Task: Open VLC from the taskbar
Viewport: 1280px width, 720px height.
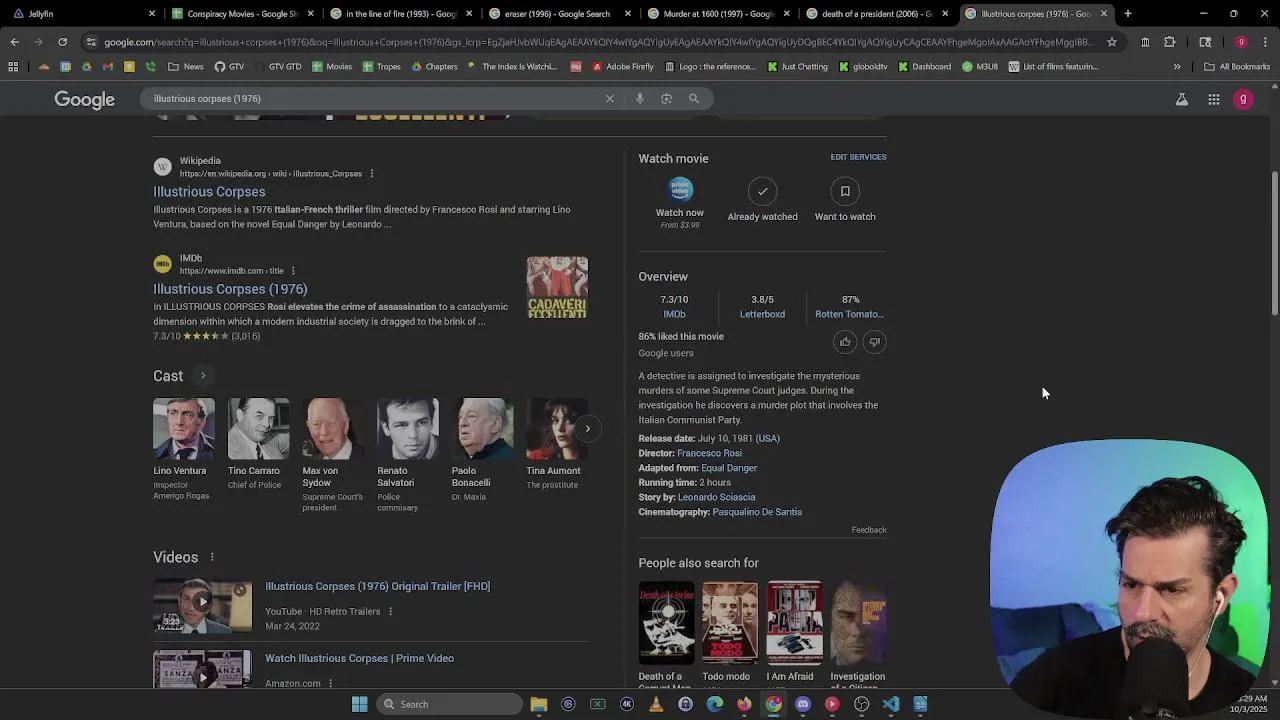Action: (x=656, y=704)
